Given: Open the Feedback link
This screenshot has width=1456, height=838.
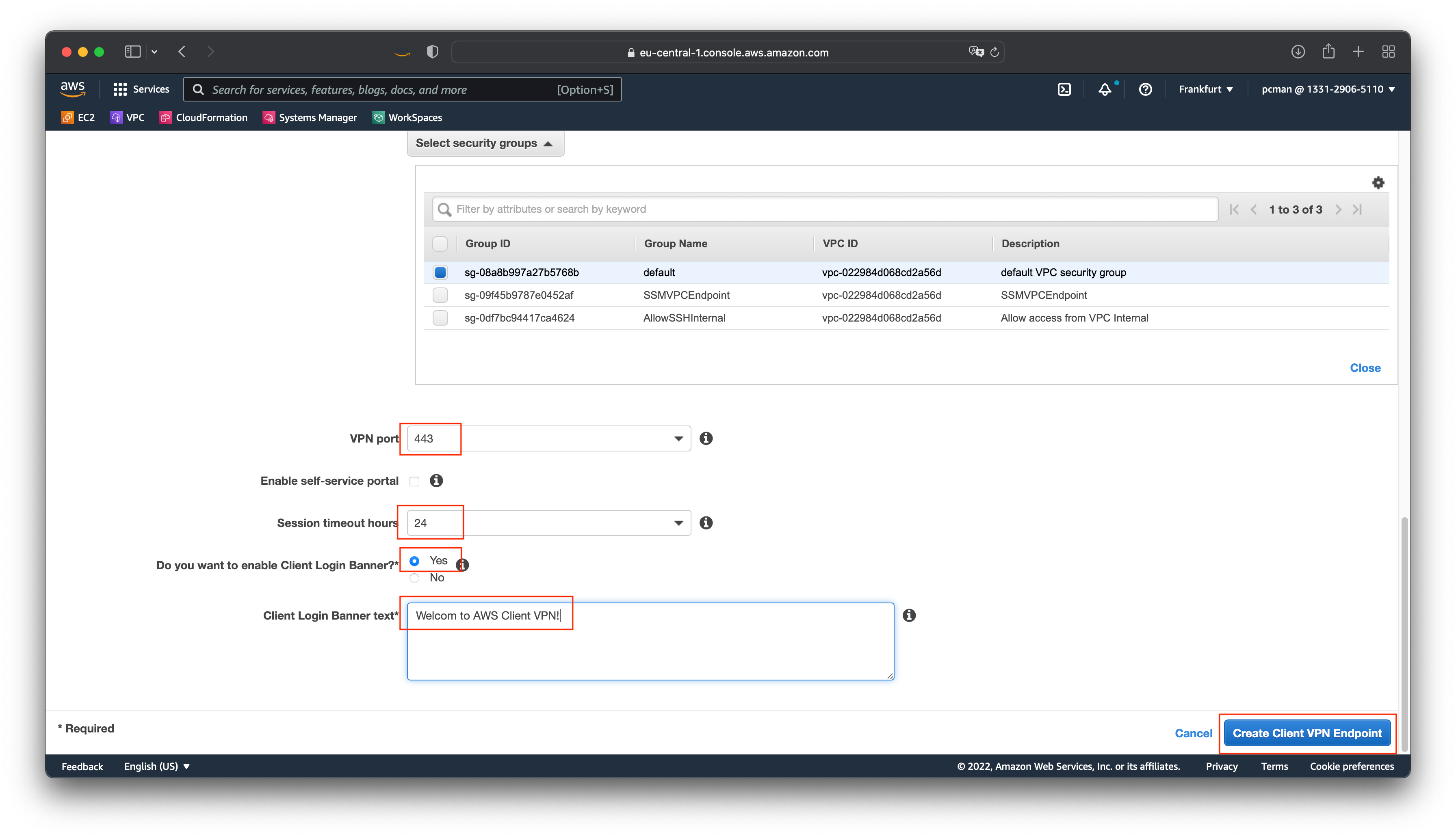Looking at the screenshot, I should [82, 767].
